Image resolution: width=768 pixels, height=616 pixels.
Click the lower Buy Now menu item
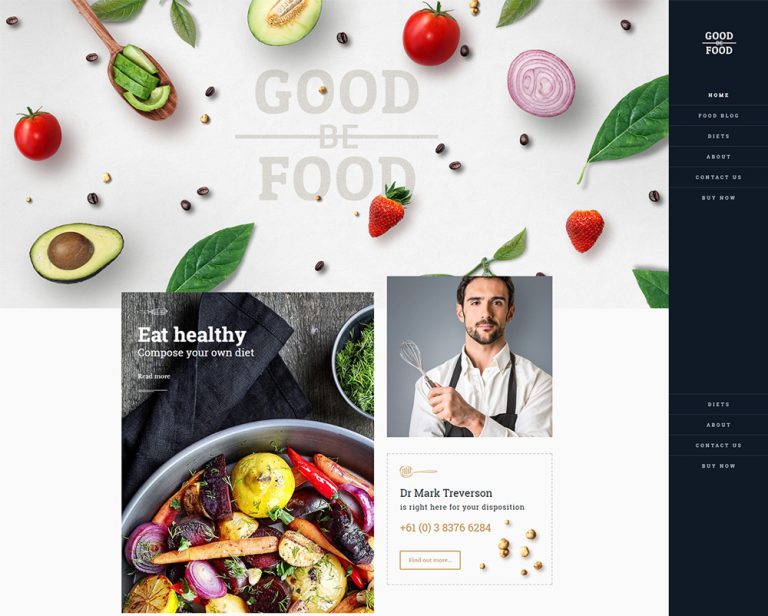click(x=718, y=466)
